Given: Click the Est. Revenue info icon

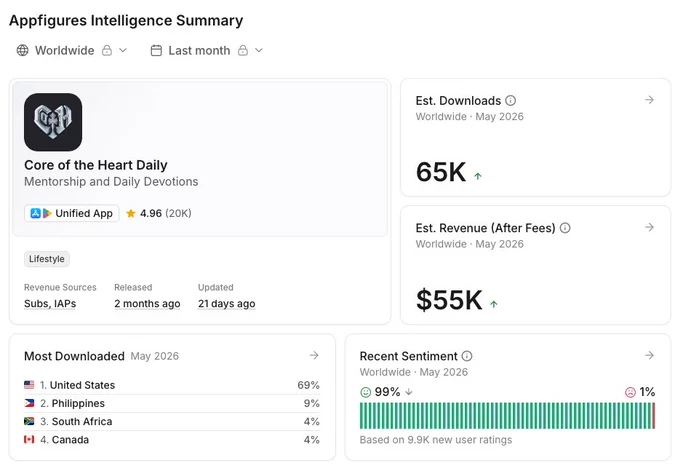Looking at the screenshot, I should point(565,228).
